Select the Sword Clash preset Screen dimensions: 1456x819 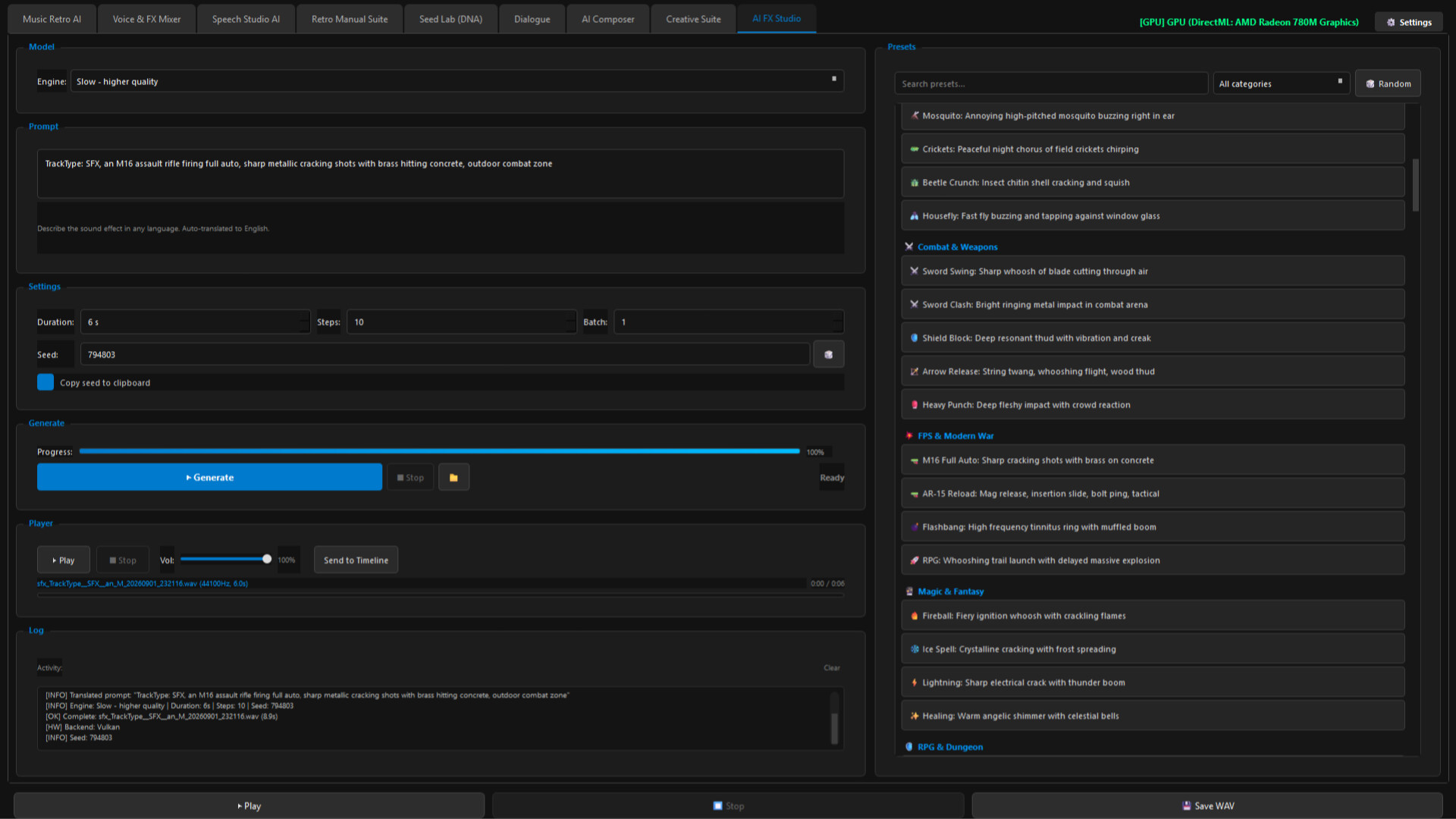1153,305
